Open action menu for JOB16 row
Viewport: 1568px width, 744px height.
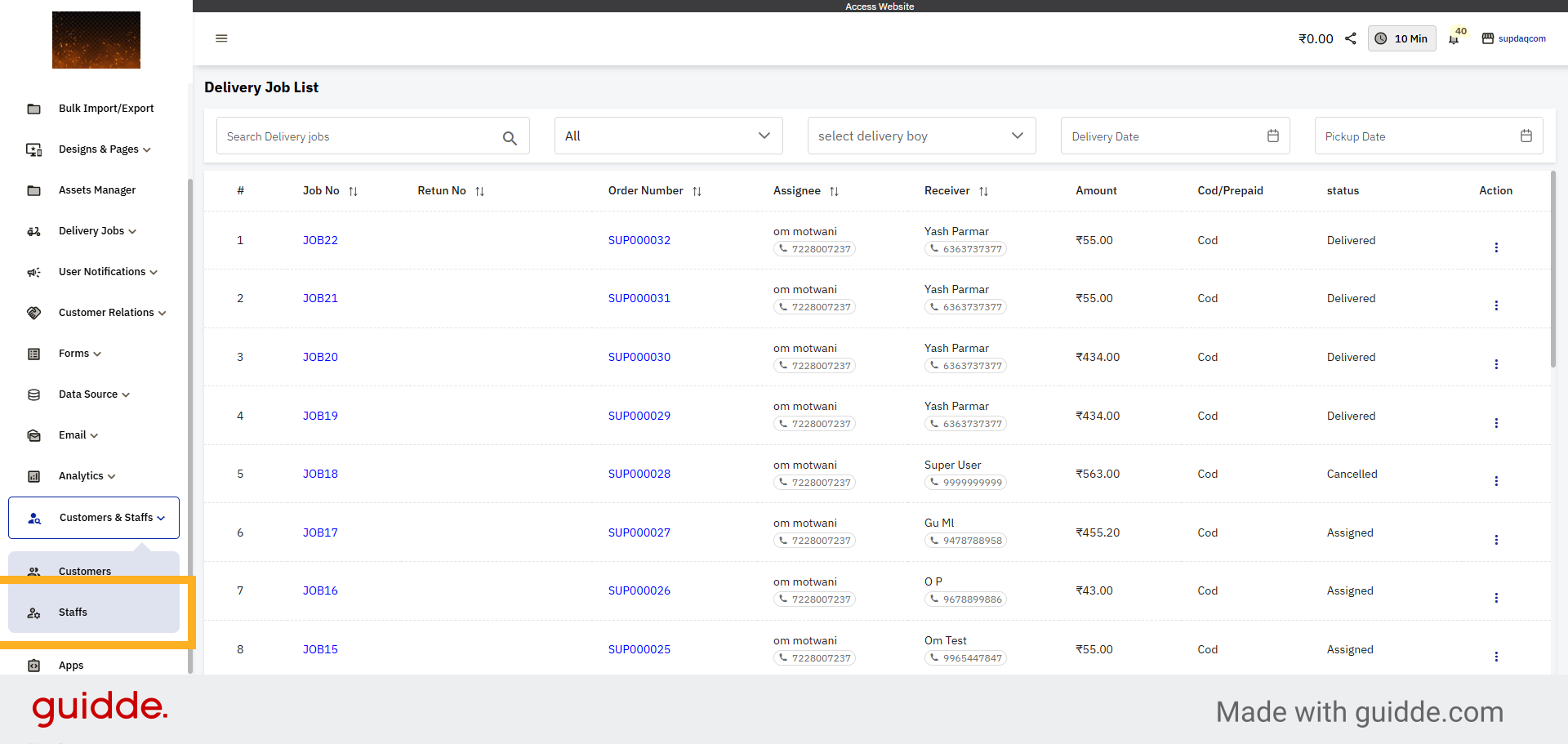click(1496, 598)
